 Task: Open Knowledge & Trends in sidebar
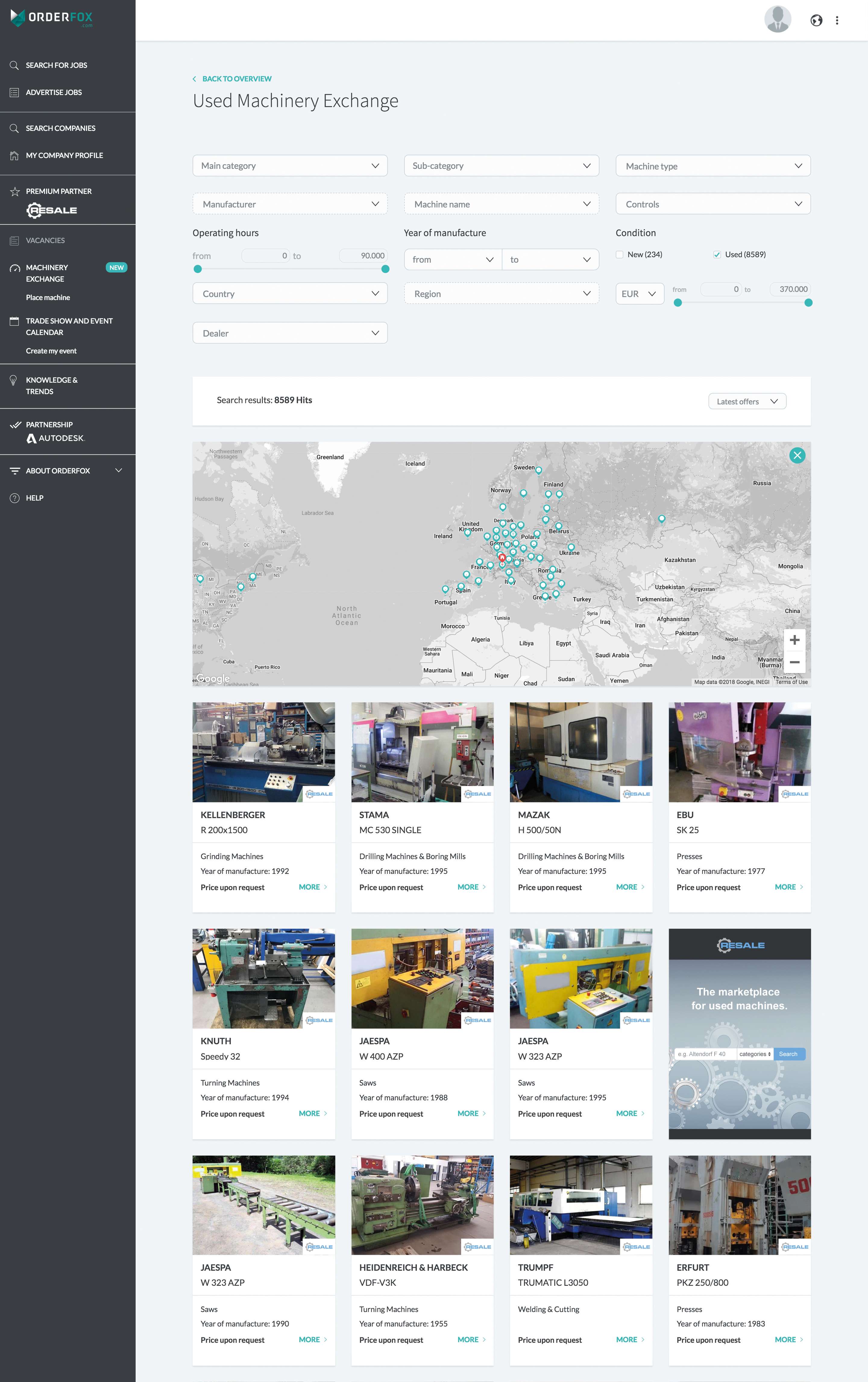point(52,386)
